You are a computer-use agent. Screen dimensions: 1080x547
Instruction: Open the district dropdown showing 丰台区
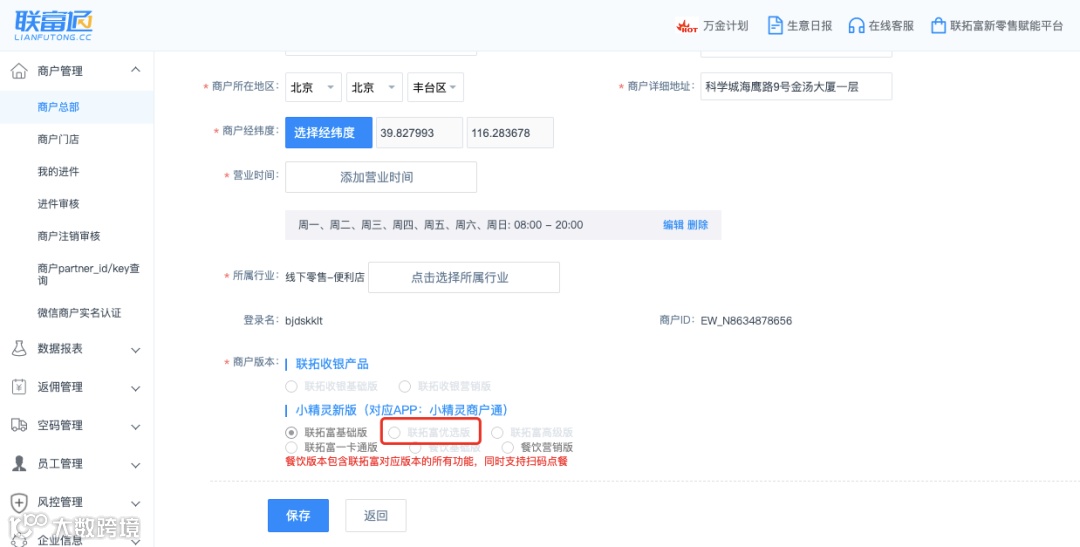[435, 87]
